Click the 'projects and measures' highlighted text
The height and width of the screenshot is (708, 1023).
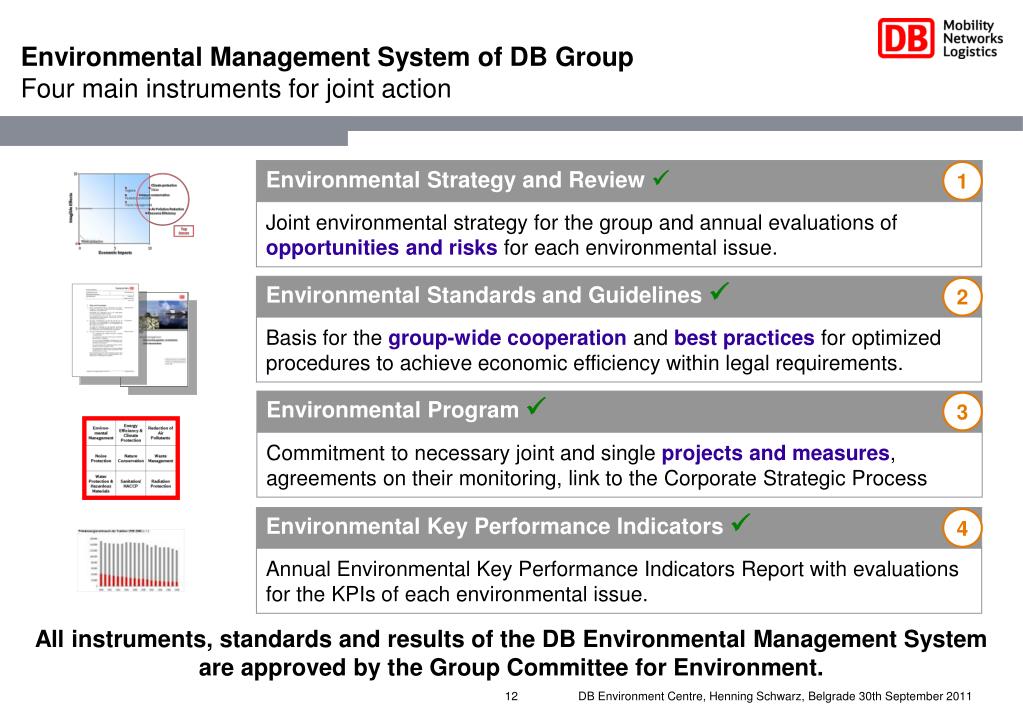(776, 453)
